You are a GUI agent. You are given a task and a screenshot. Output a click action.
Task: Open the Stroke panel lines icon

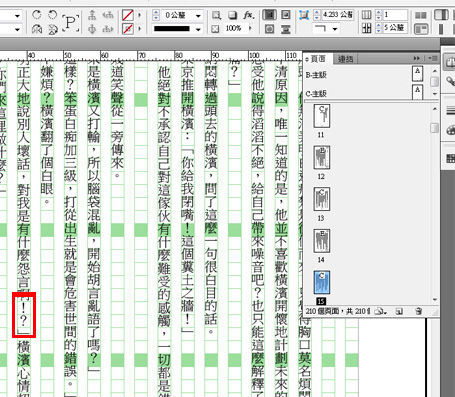[450, 110]
